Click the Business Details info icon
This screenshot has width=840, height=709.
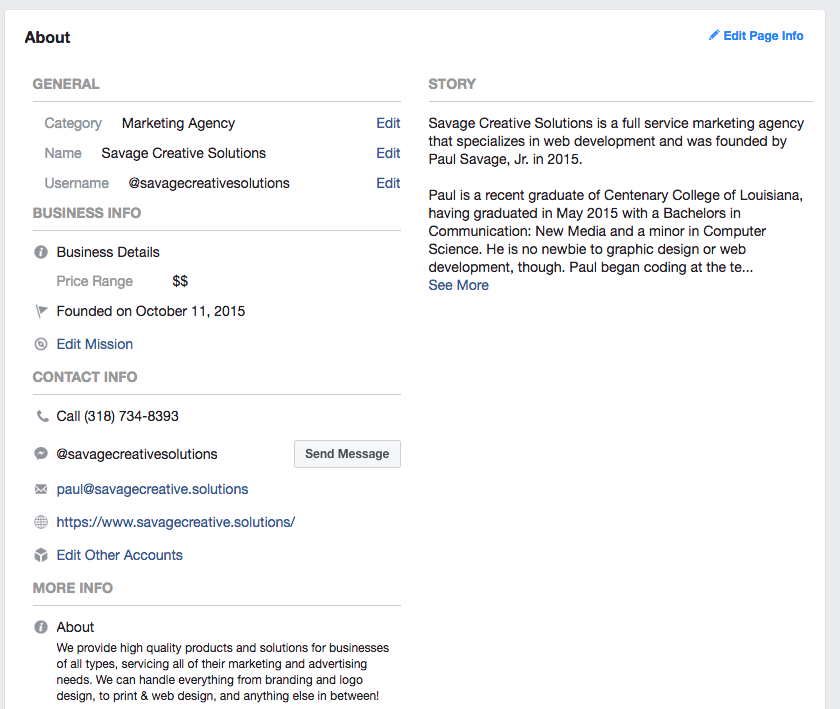point(41,252)
